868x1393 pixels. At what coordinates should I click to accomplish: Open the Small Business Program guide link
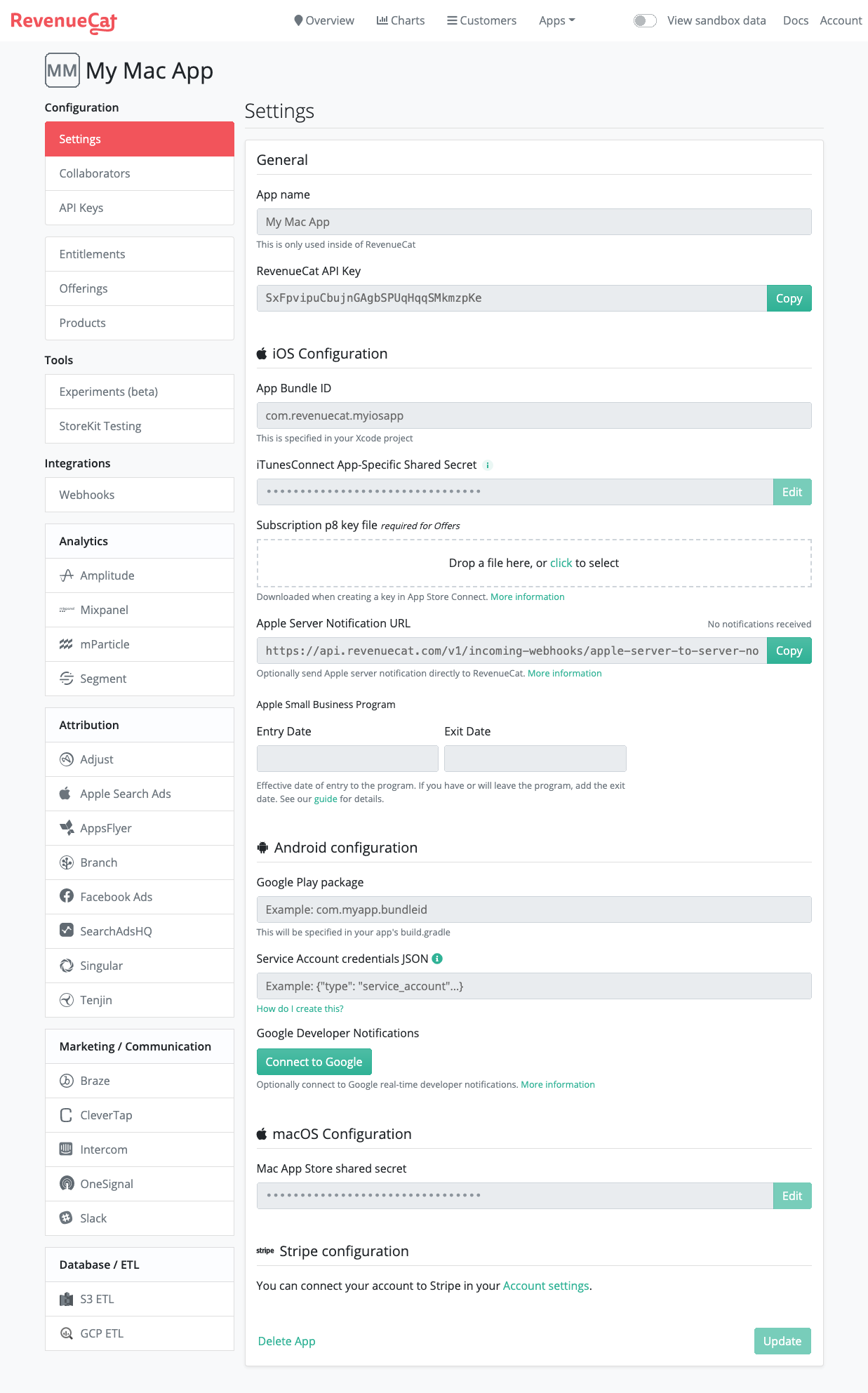coord(326,799)
